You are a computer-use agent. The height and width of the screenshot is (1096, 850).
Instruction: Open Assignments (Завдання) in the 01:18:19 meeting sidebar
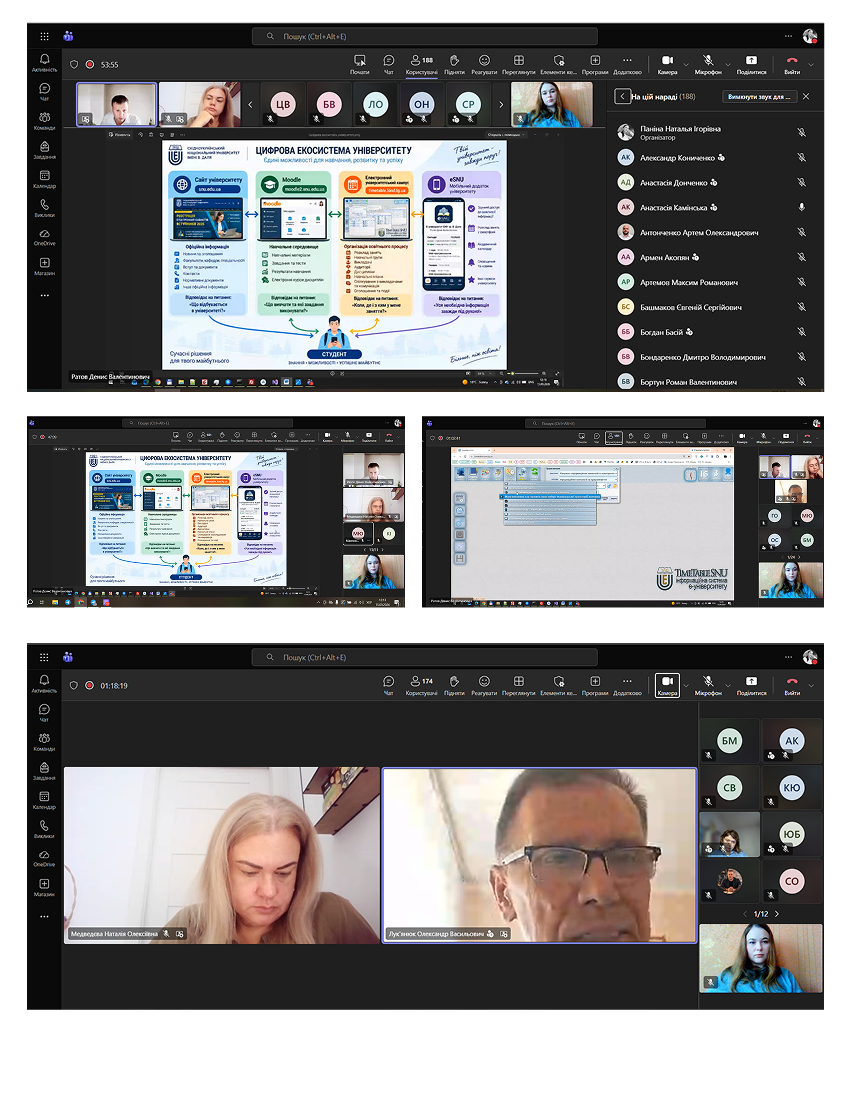tap(44, 771)
